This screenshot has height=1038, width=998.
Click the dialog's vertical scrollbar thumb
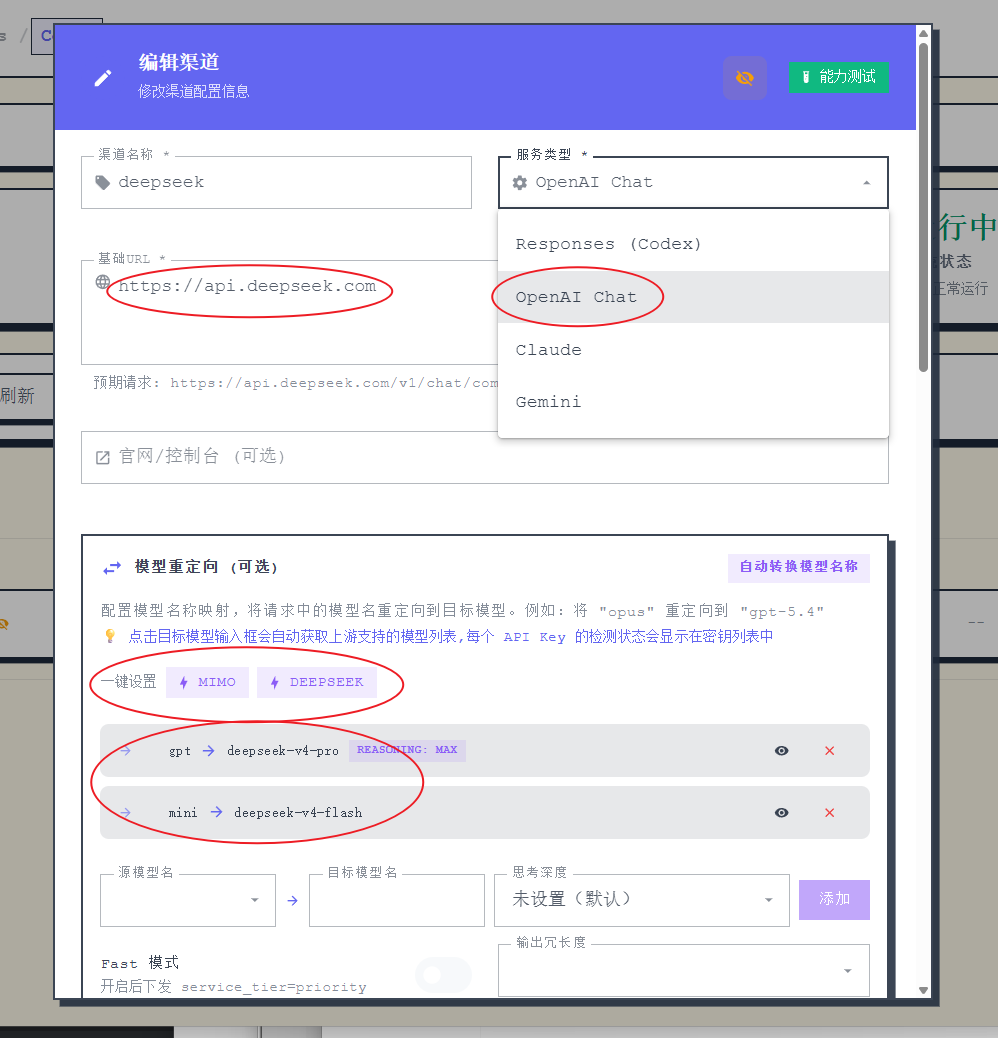click(x=923, y=207)
